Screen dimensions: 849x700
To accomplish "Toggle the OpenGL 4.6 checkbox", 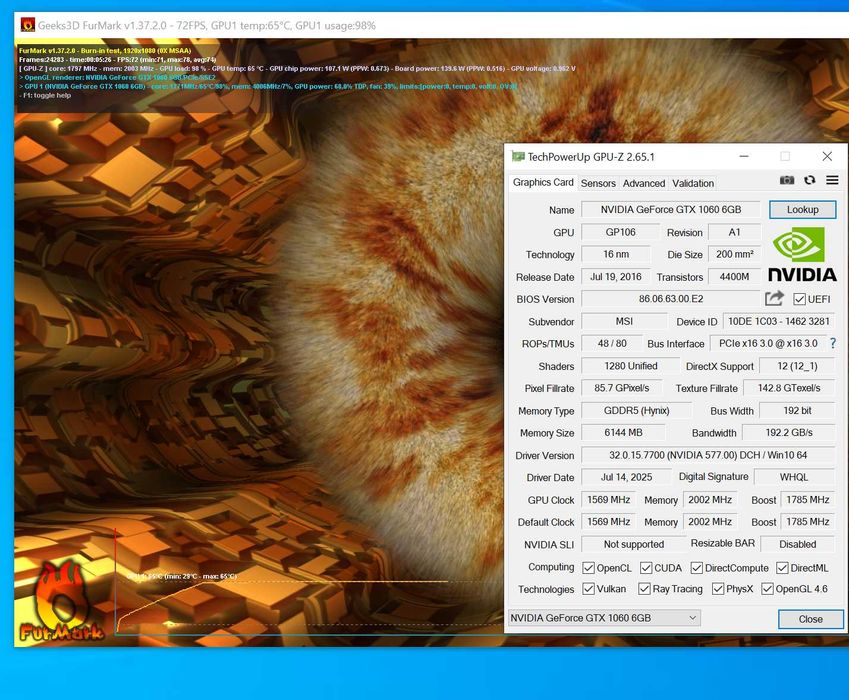I will click(x=767, y=589).
